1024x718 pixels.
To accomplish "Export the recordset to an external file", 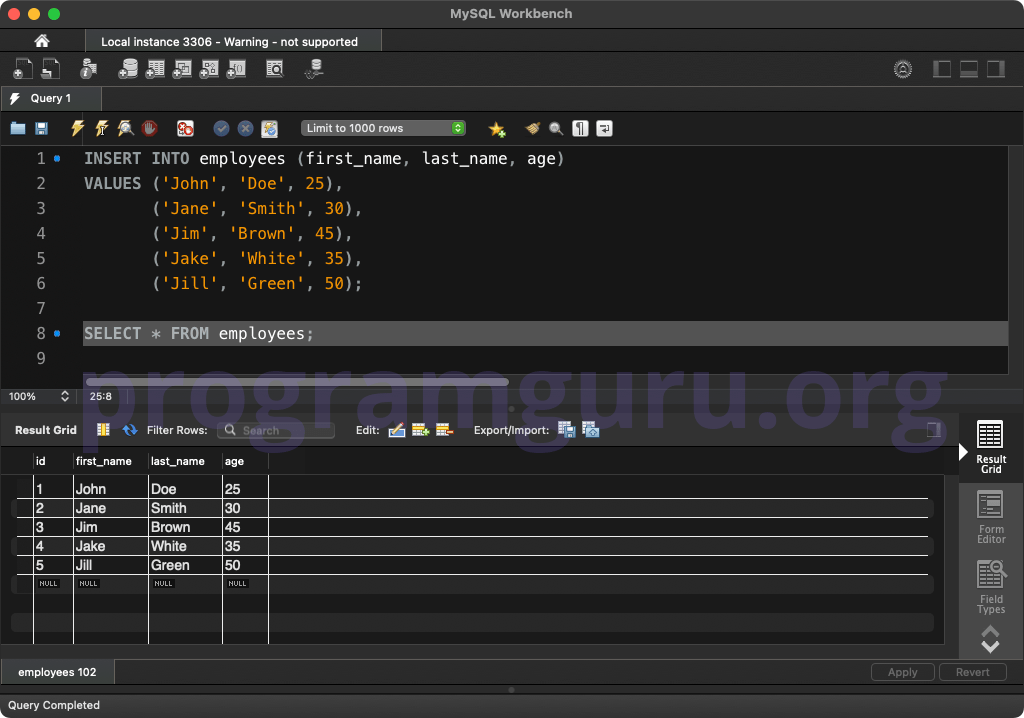I will coord(566,430).
